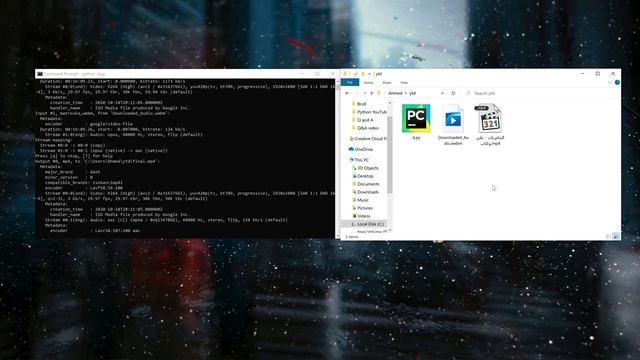Click the Forward arrow in File Explorer
Image resolution: width=640 pixels, height=360 pixels.
(x=356, y=93)
